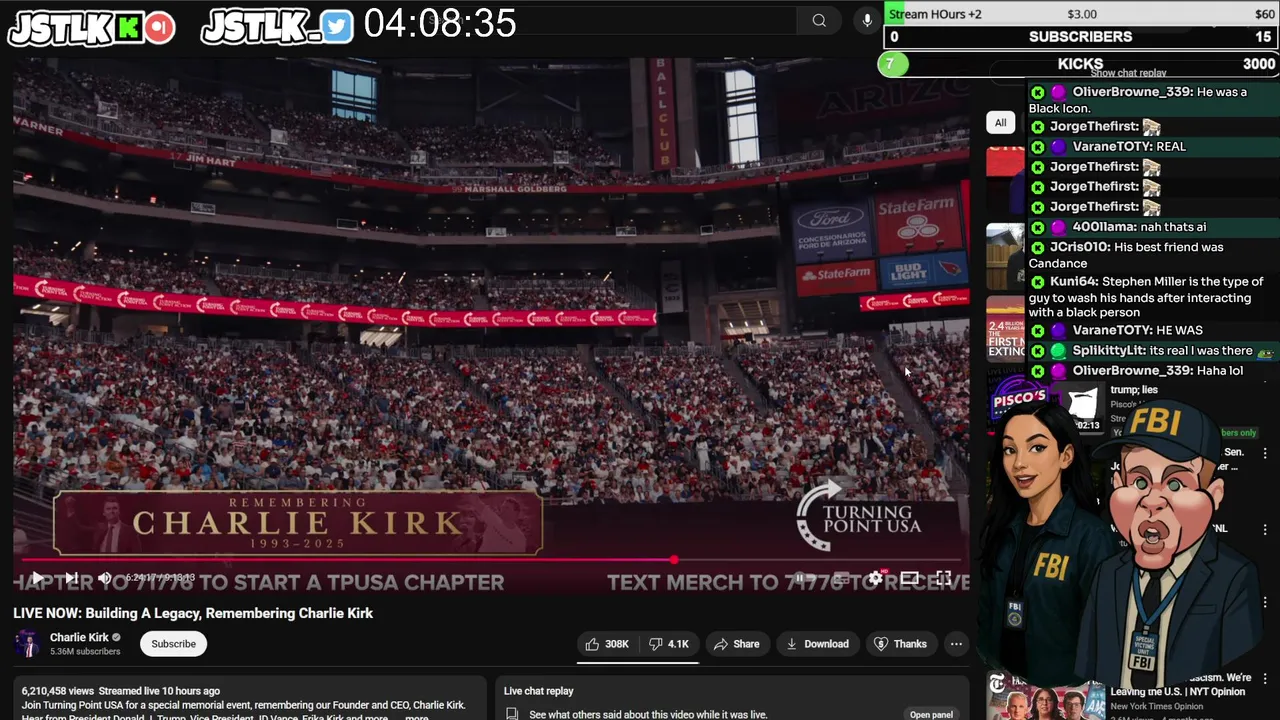Click Show chat replay
The image size is (1280, 720).
tap(1128, 73)
